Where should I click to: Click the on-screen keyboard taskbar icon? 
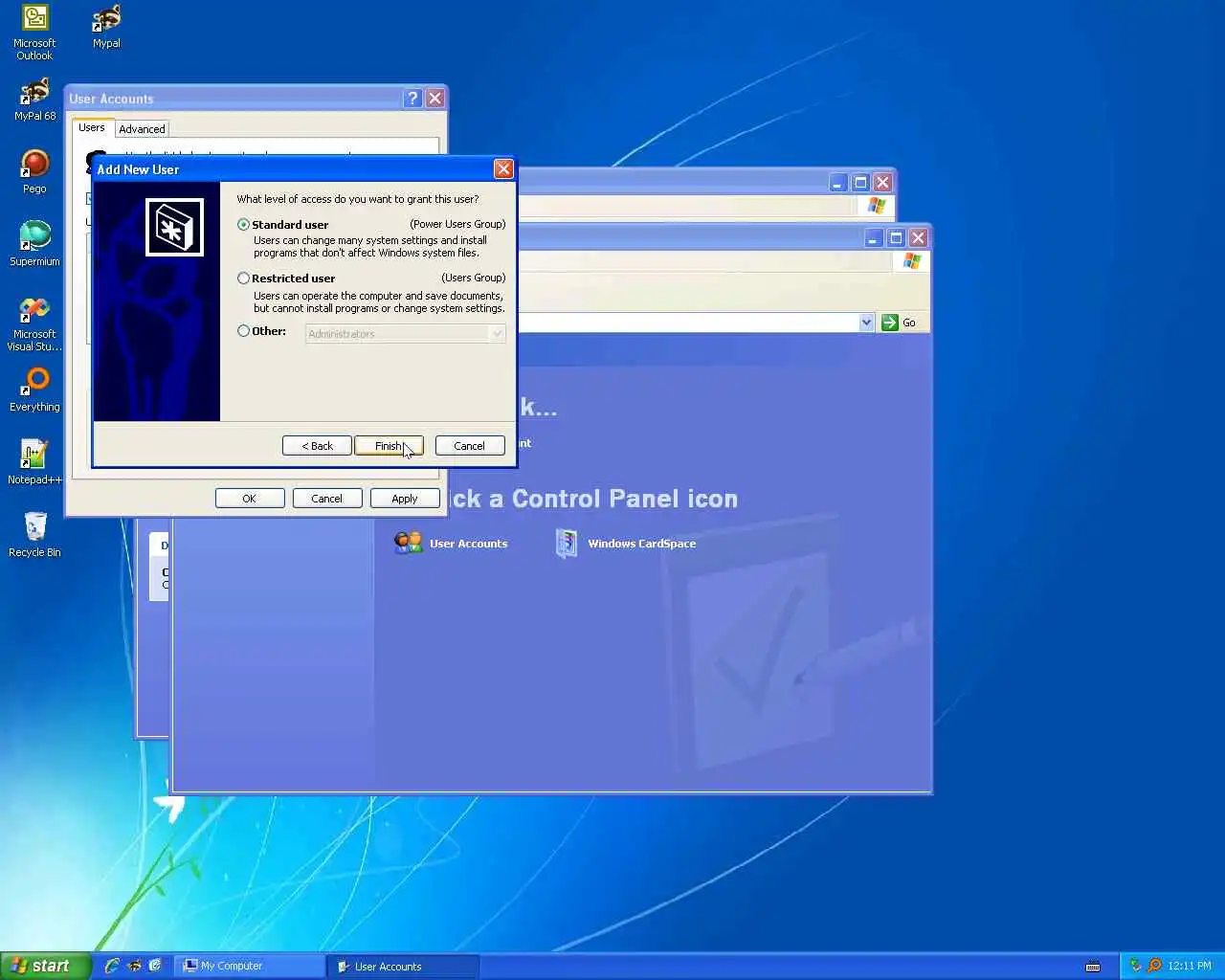[x=1093, y=967]
